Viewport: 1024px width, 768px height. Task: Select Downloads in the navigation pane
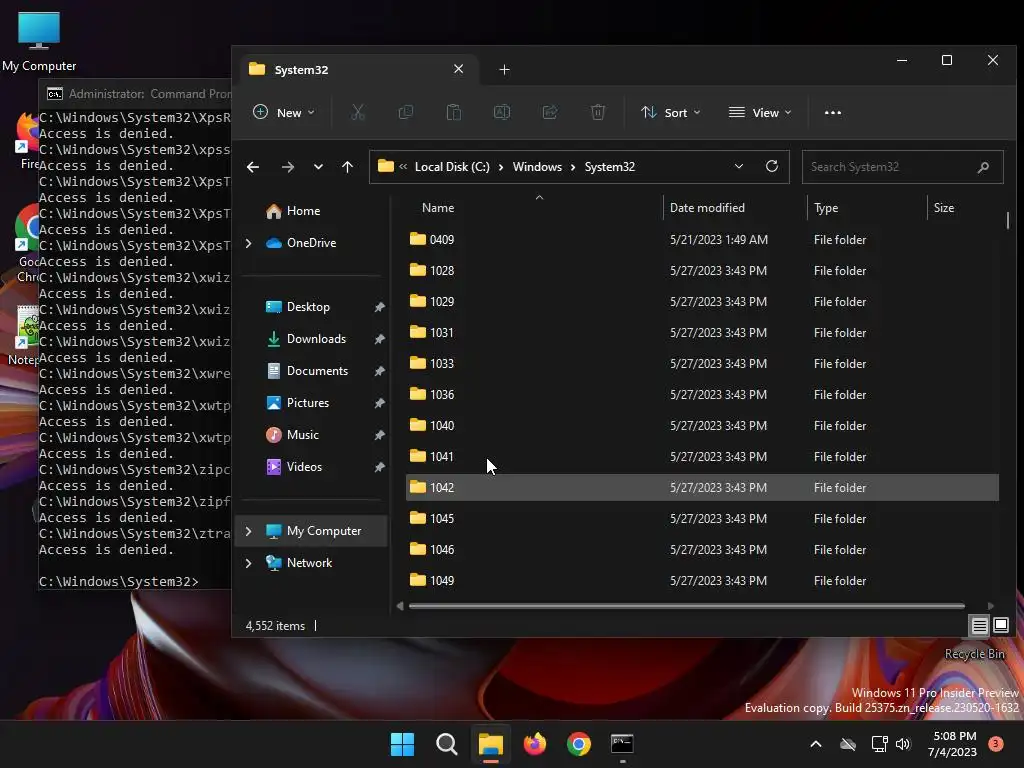pos(312,339)
